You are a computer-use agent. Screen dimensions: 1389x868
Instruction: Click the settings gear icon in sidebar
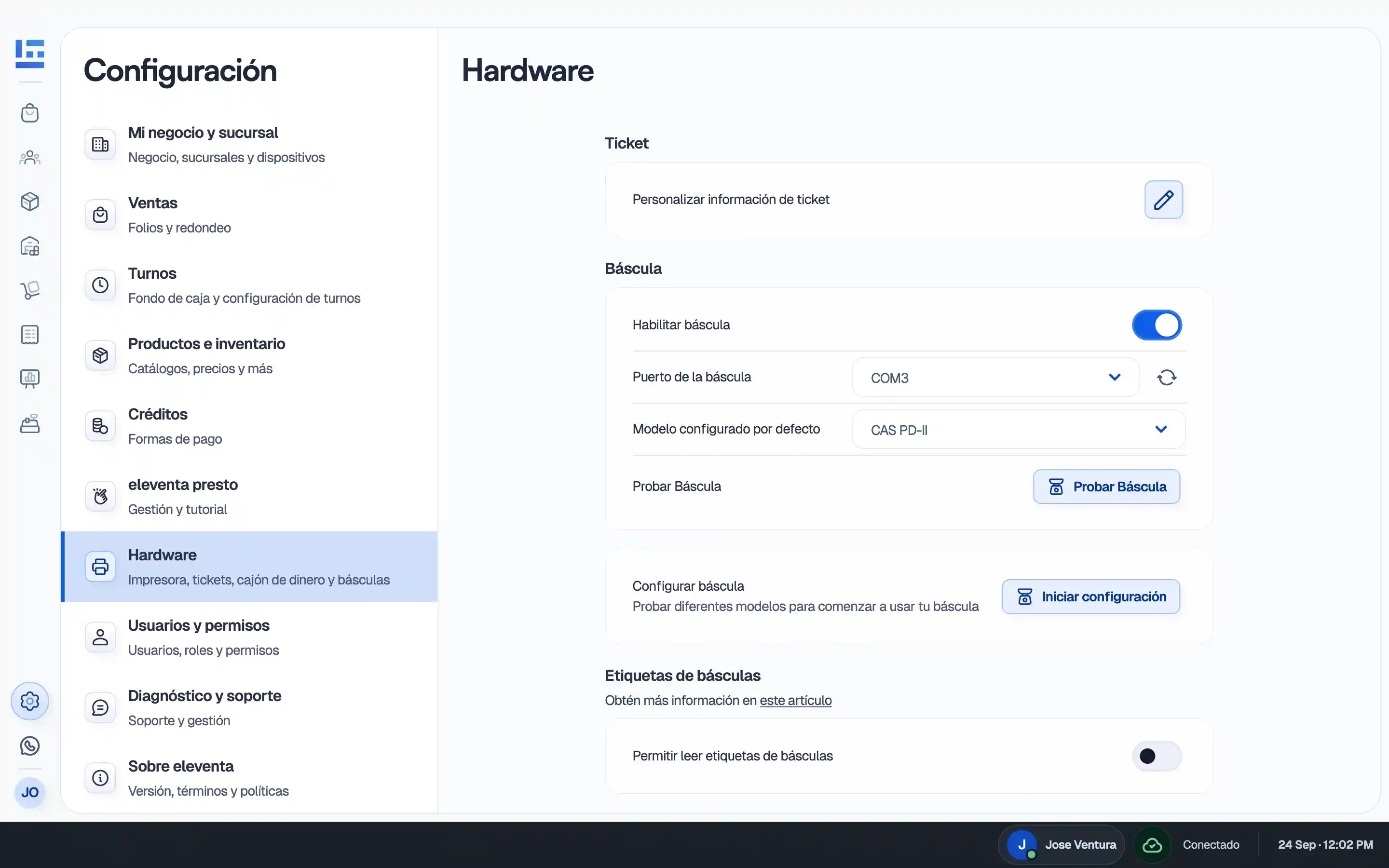pyautogui.click(x=30, y=701)
